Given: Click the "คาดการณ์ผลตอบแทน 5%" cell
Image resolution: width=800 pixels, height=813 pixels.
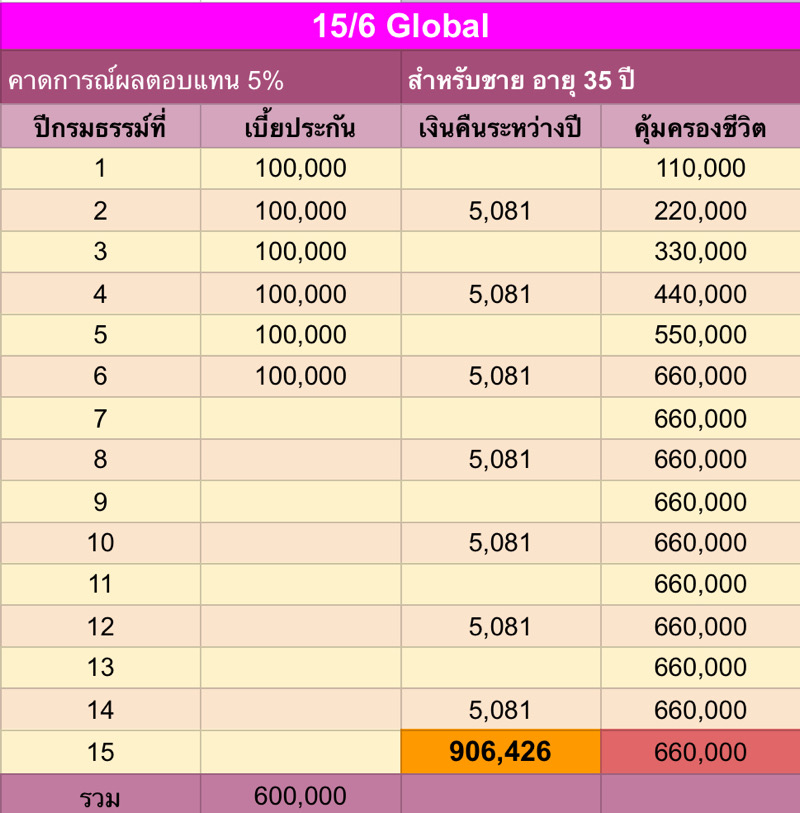Looking at the screenshot, I should 200,81.
